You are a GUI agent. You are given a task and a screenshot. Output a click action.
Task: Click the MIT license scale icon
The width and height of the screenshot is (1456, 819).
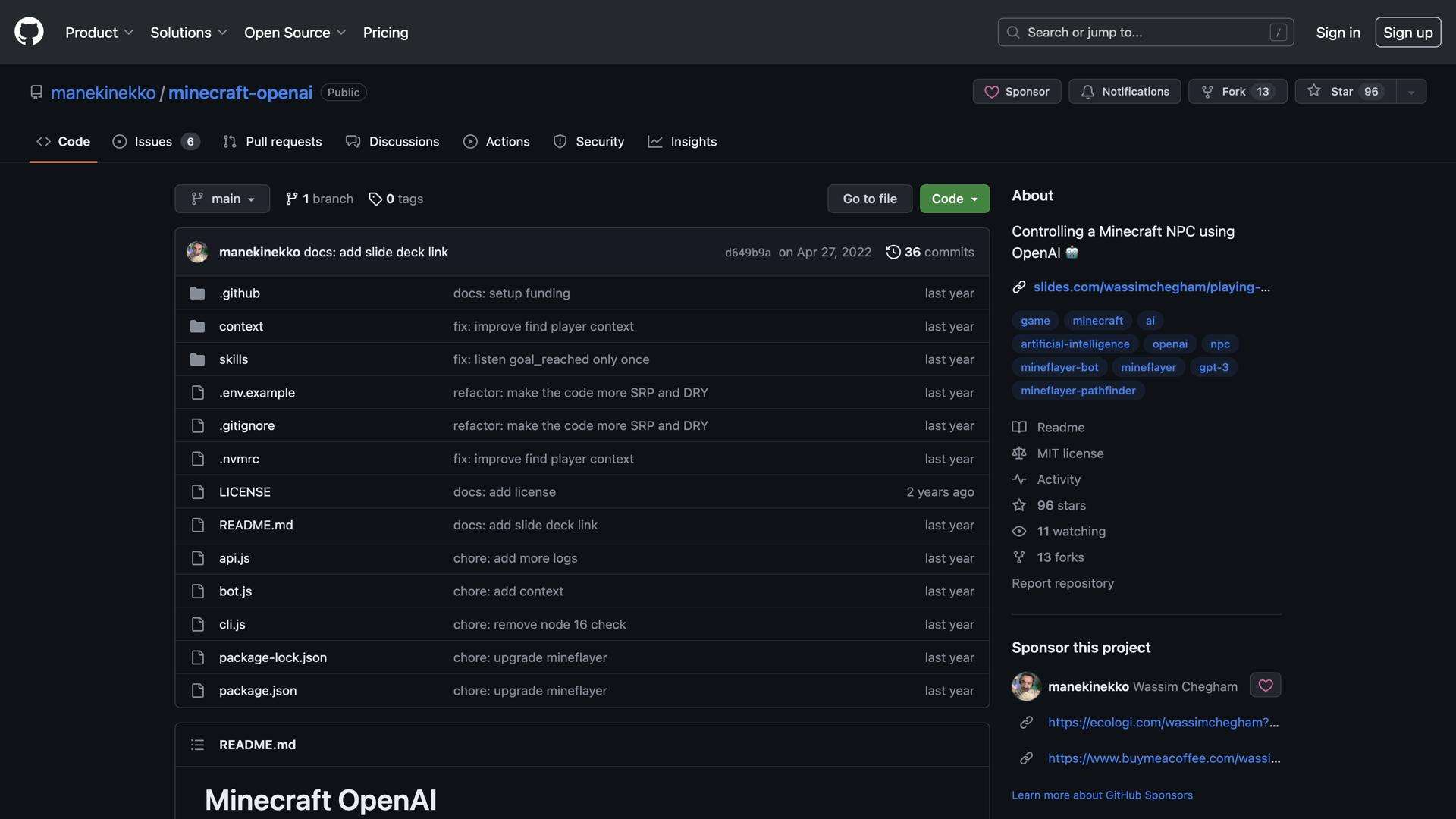coord(1019,453)
